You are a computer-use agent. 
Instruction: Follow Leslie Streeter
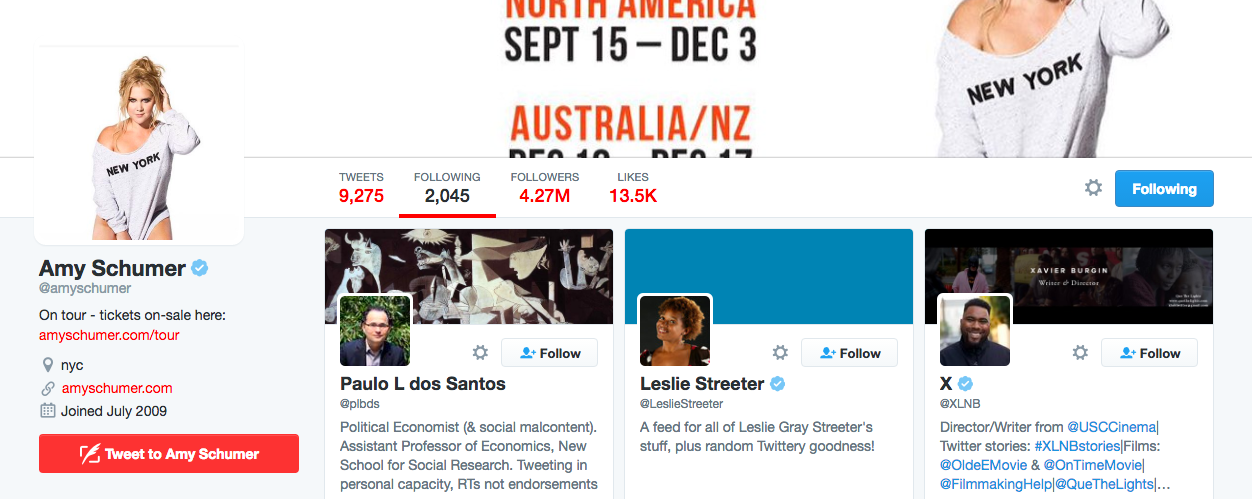point(849,353)
